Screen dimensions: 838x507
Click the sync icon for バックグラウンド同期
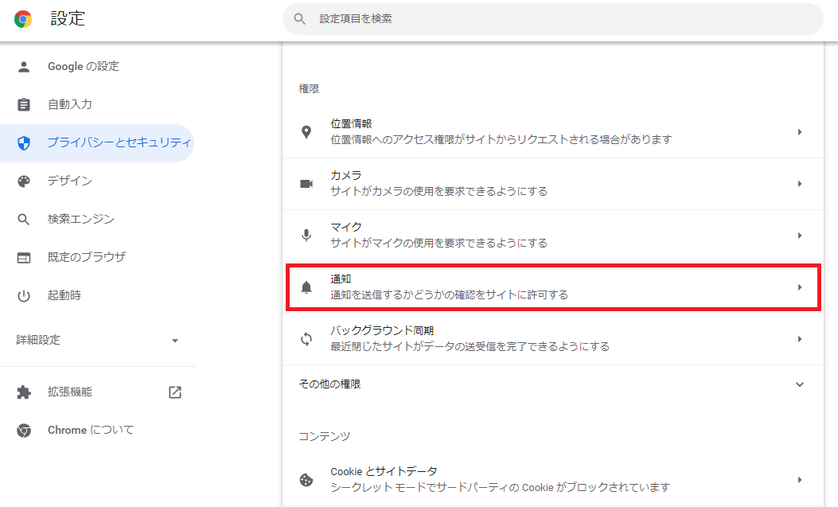[307, 339]
